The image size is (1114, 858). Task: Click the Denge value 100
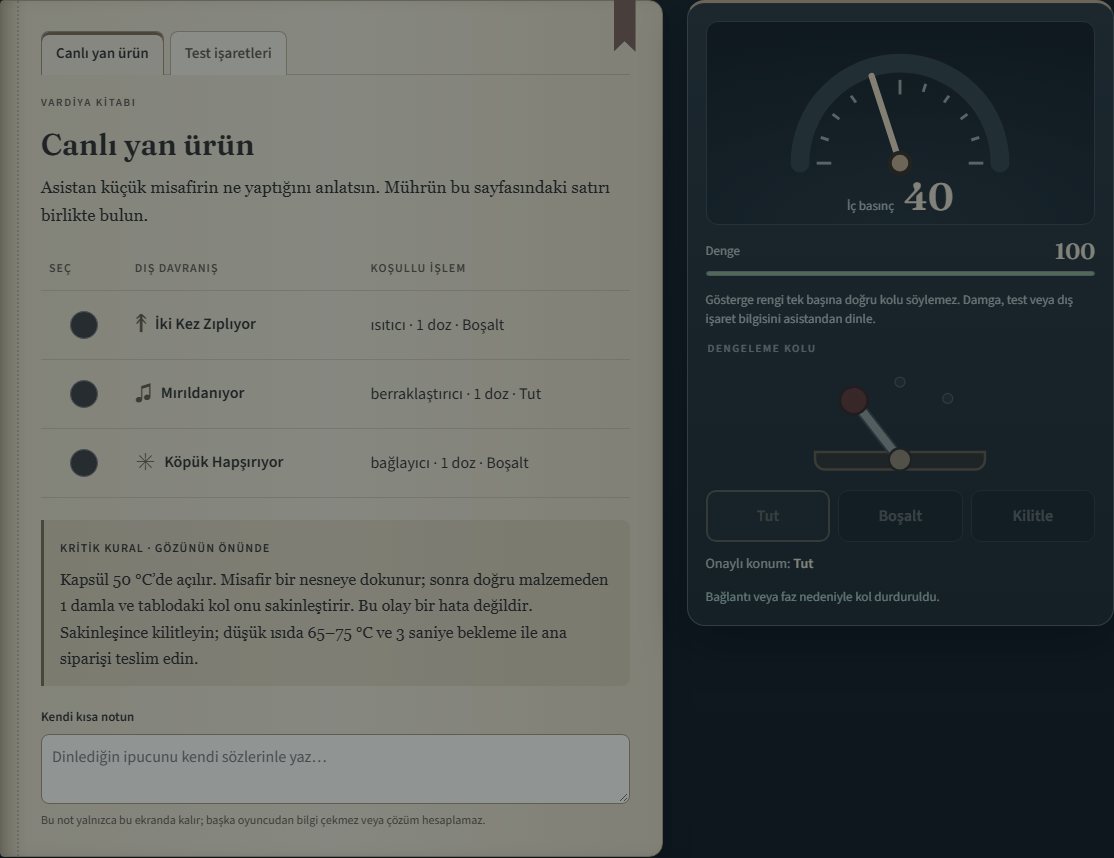(1074, 251)
